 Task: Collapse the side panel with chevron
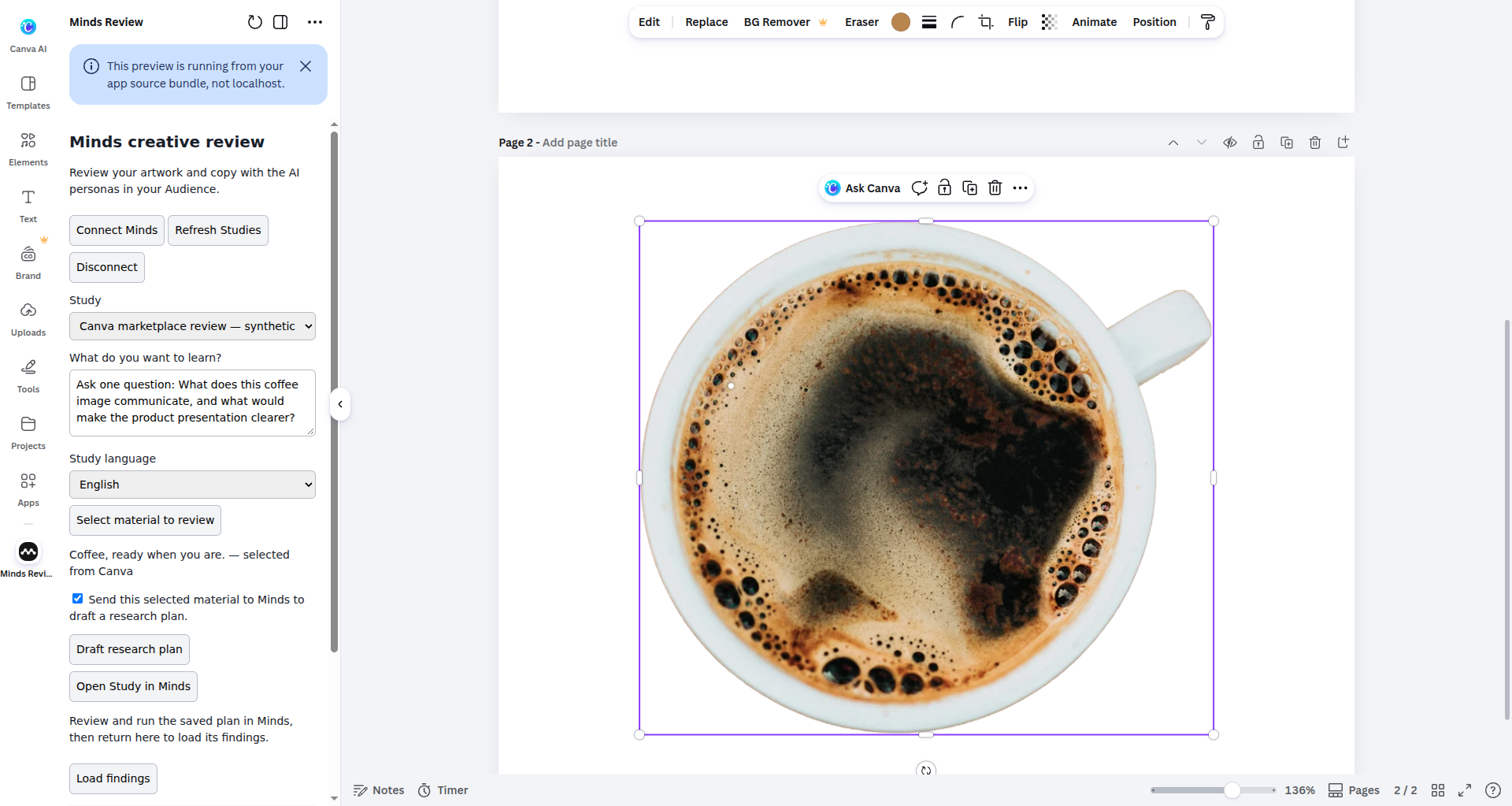point(340,404)
